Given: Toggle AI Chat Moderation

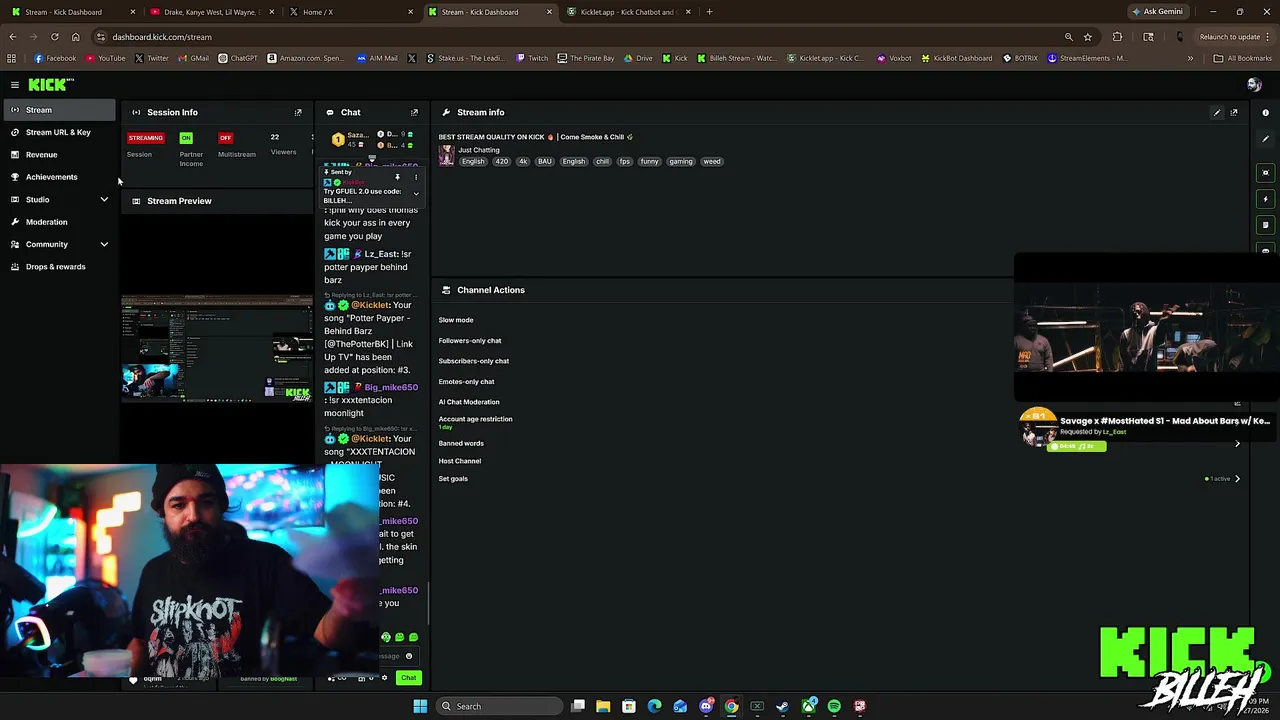Looking at the screenshot, I should pos(469,402).
